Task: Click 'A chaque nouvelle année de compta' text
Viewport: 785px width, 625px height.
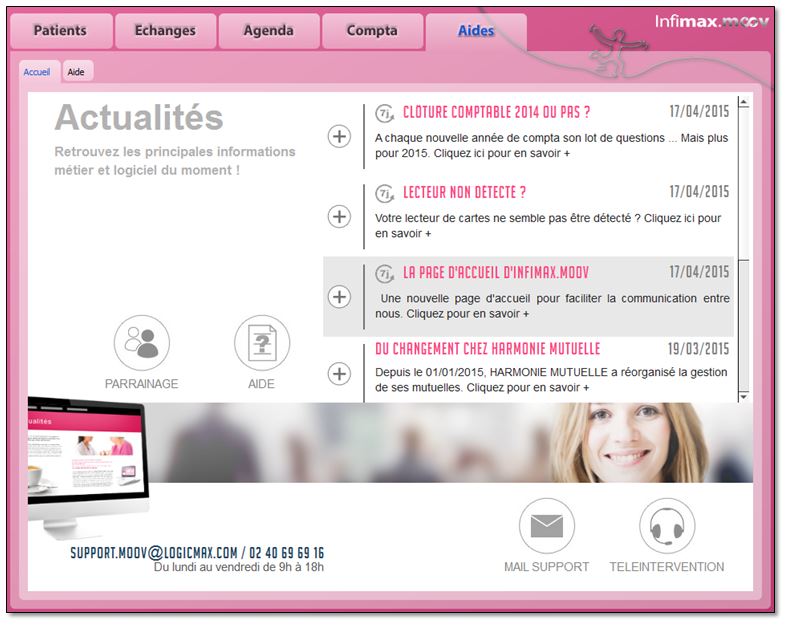Action: pyautogui.click(x=552, y=146)
